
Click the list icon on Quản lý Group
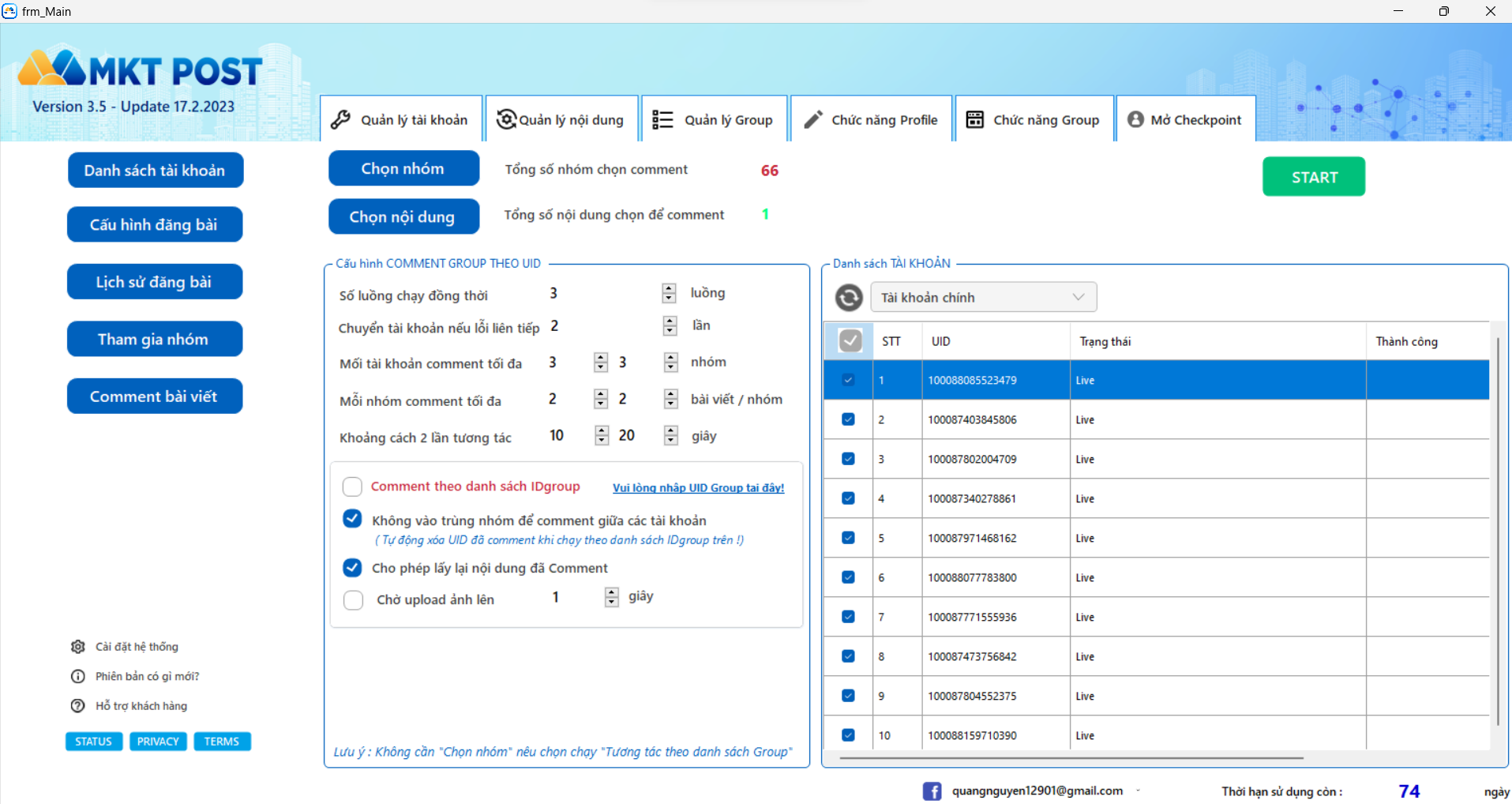(x=662, y=119)
